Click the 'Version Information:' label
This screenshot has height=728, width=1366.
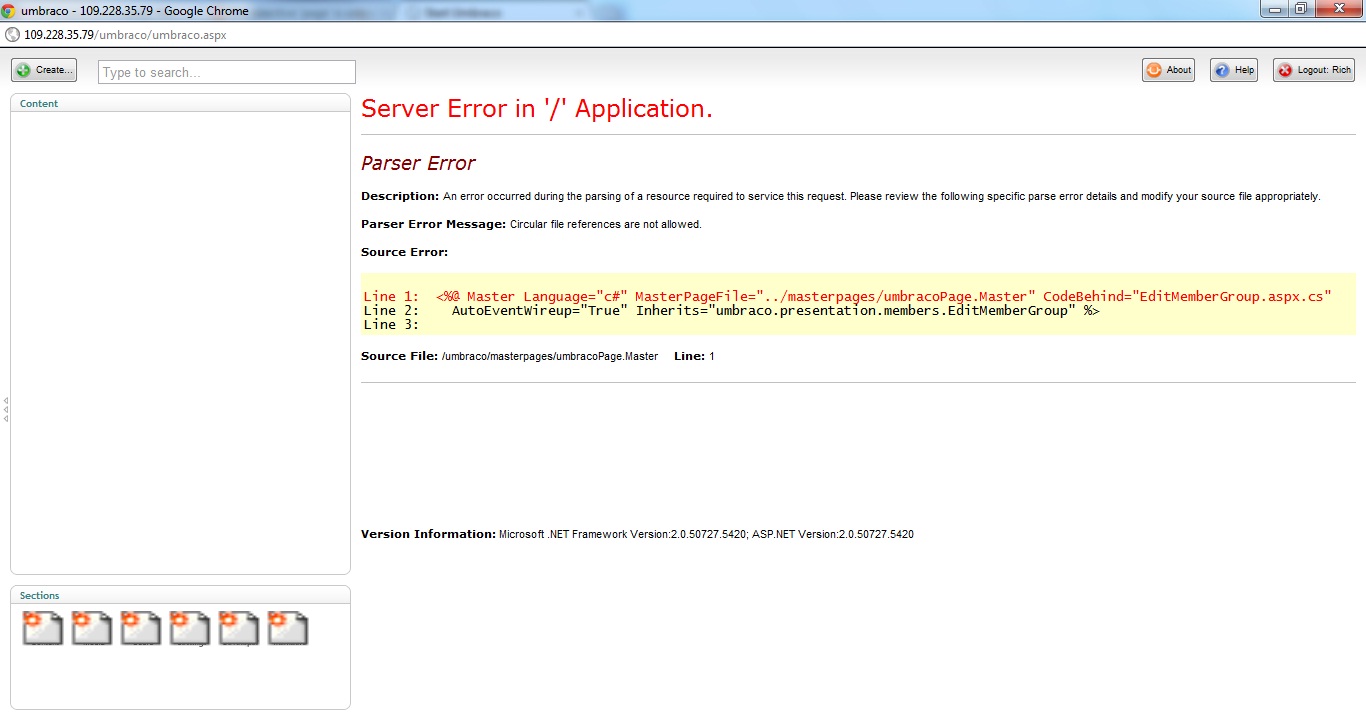[428, 534]
